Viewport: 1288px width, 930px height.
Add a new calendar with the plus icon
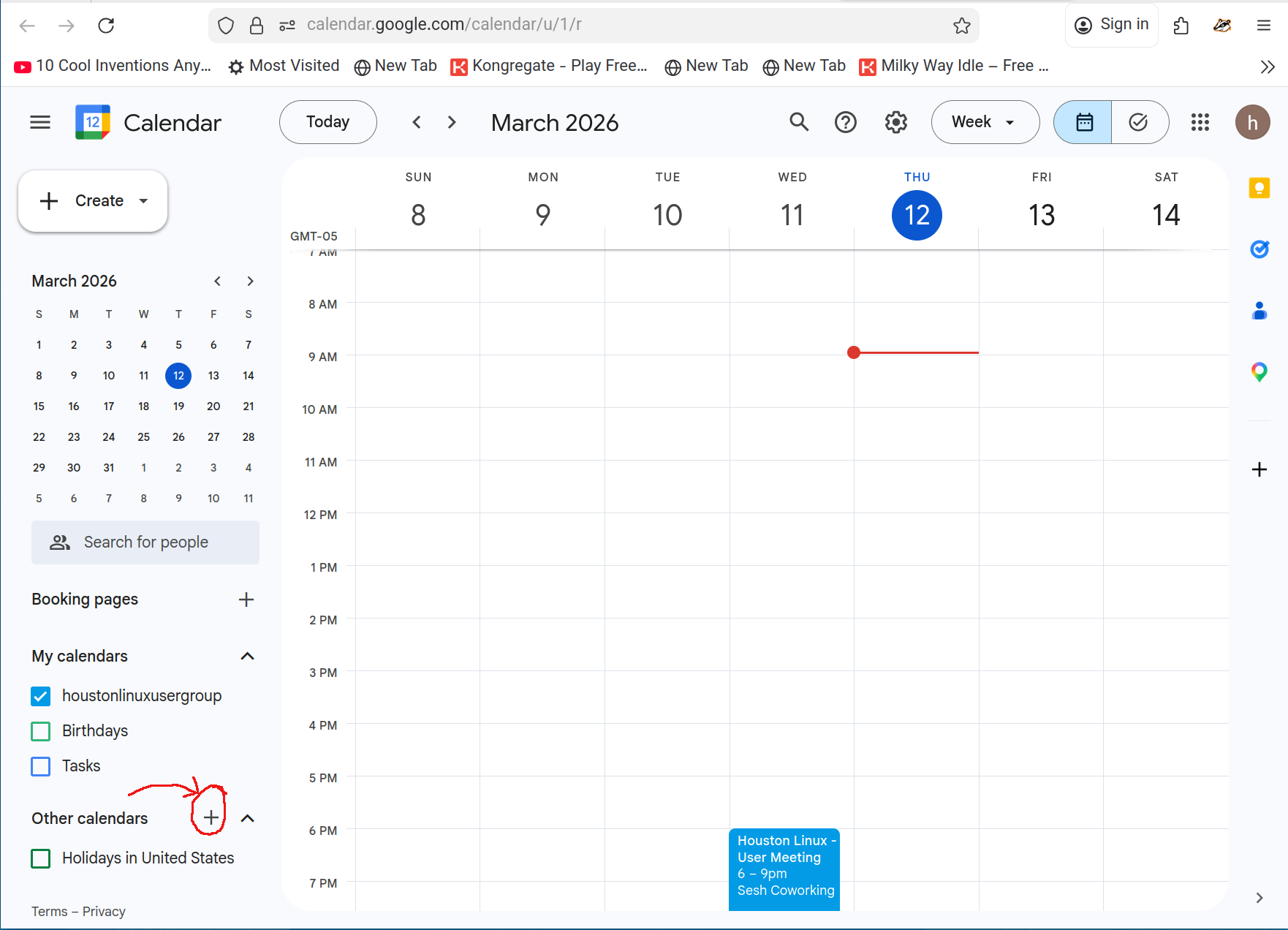[x=211, y=817]
